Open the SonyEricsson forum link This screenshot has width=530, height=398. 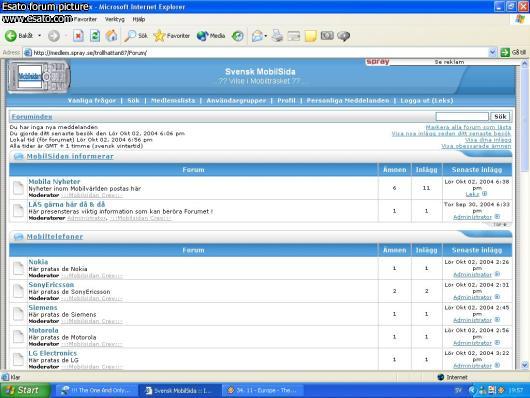pos(51,285)
